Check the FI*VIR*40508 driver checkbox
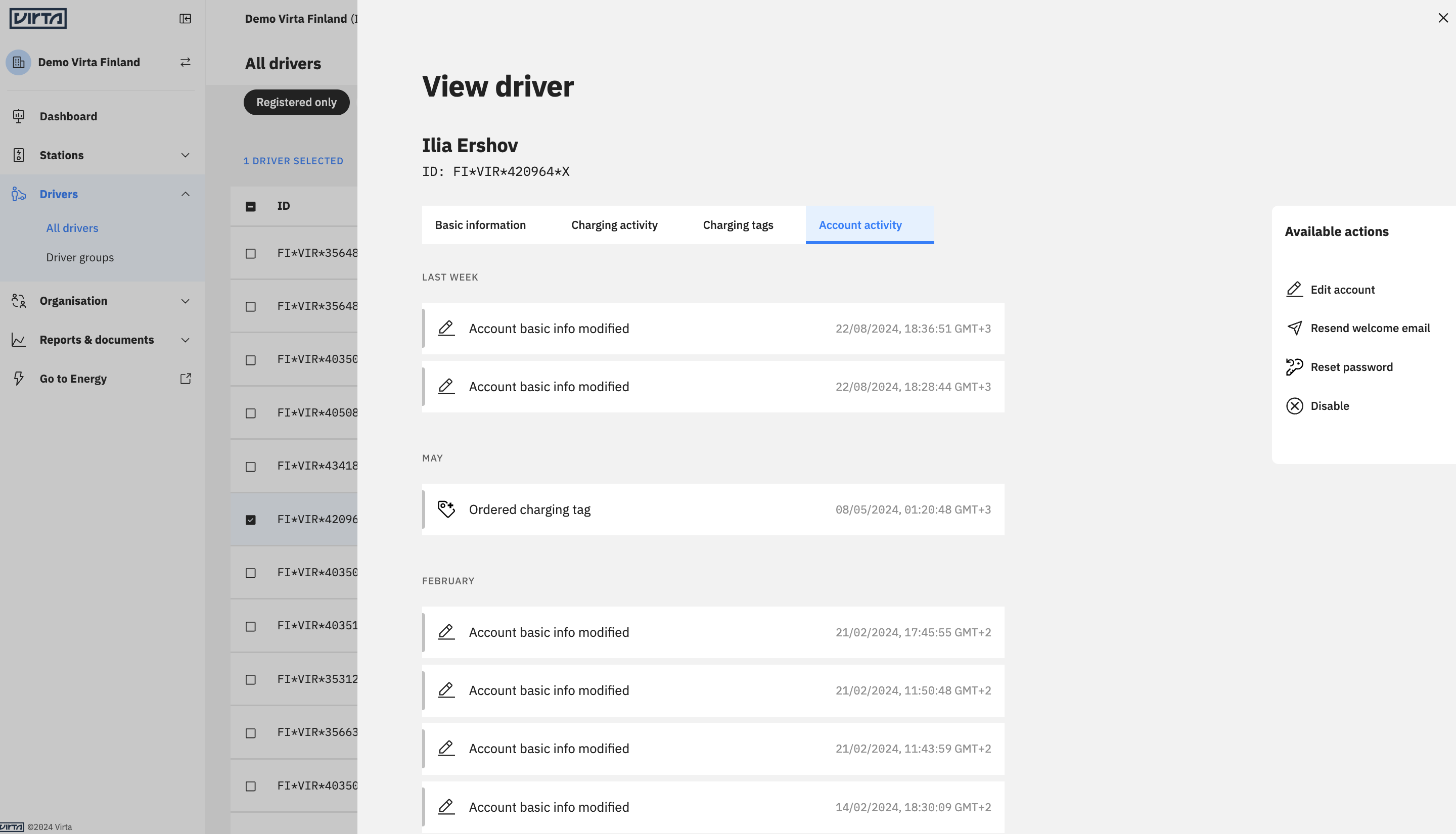Screen dimensions: 1456x834 tap(250, 413)
